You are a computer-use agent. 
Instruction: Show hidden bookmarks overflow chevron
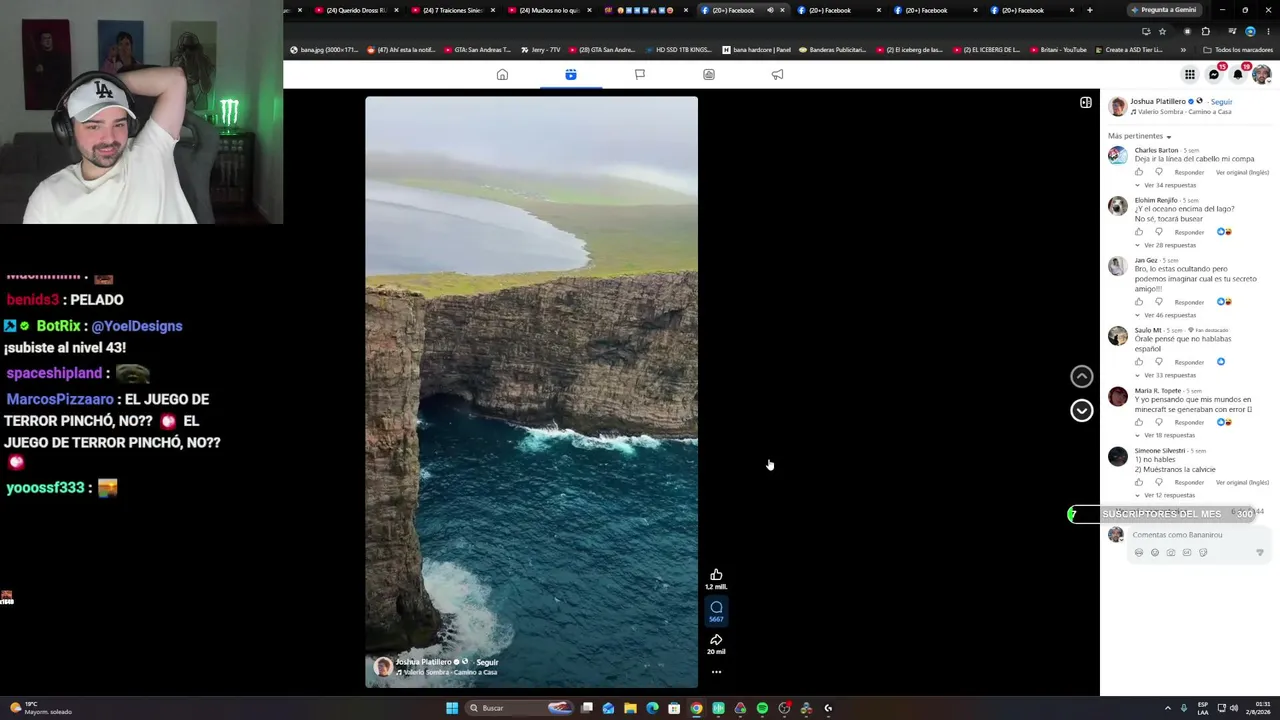pos(1183,49)
